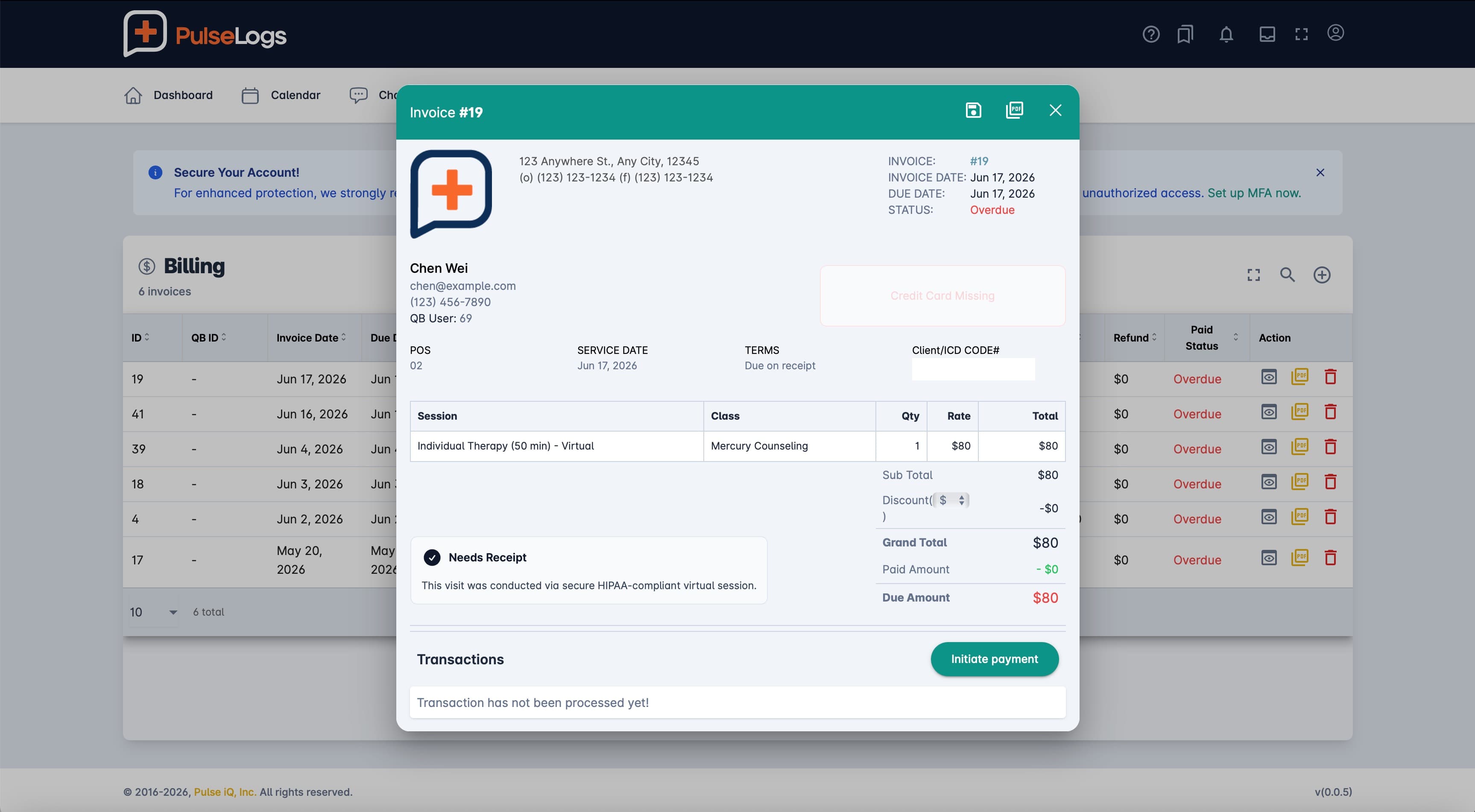Add a new invoice with plus icon

click(1322, 275)
